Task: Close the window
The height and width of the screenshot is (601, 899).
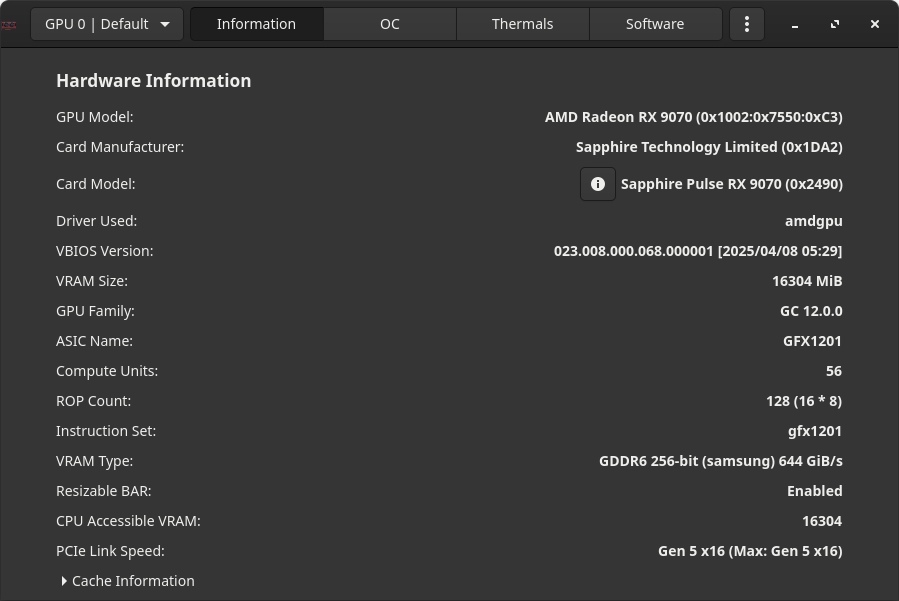Action: tap(874, 24)
